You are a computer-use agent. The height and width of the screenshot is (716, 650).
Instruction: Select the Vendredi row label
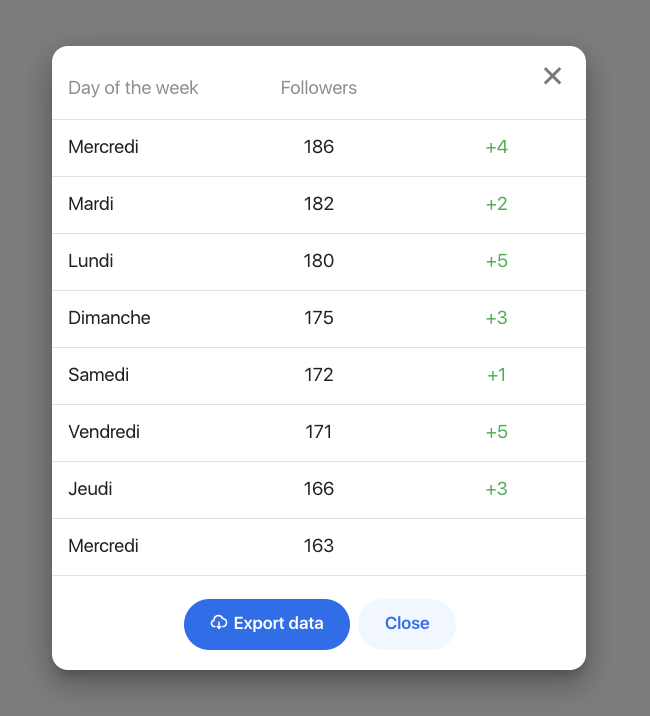104,432
